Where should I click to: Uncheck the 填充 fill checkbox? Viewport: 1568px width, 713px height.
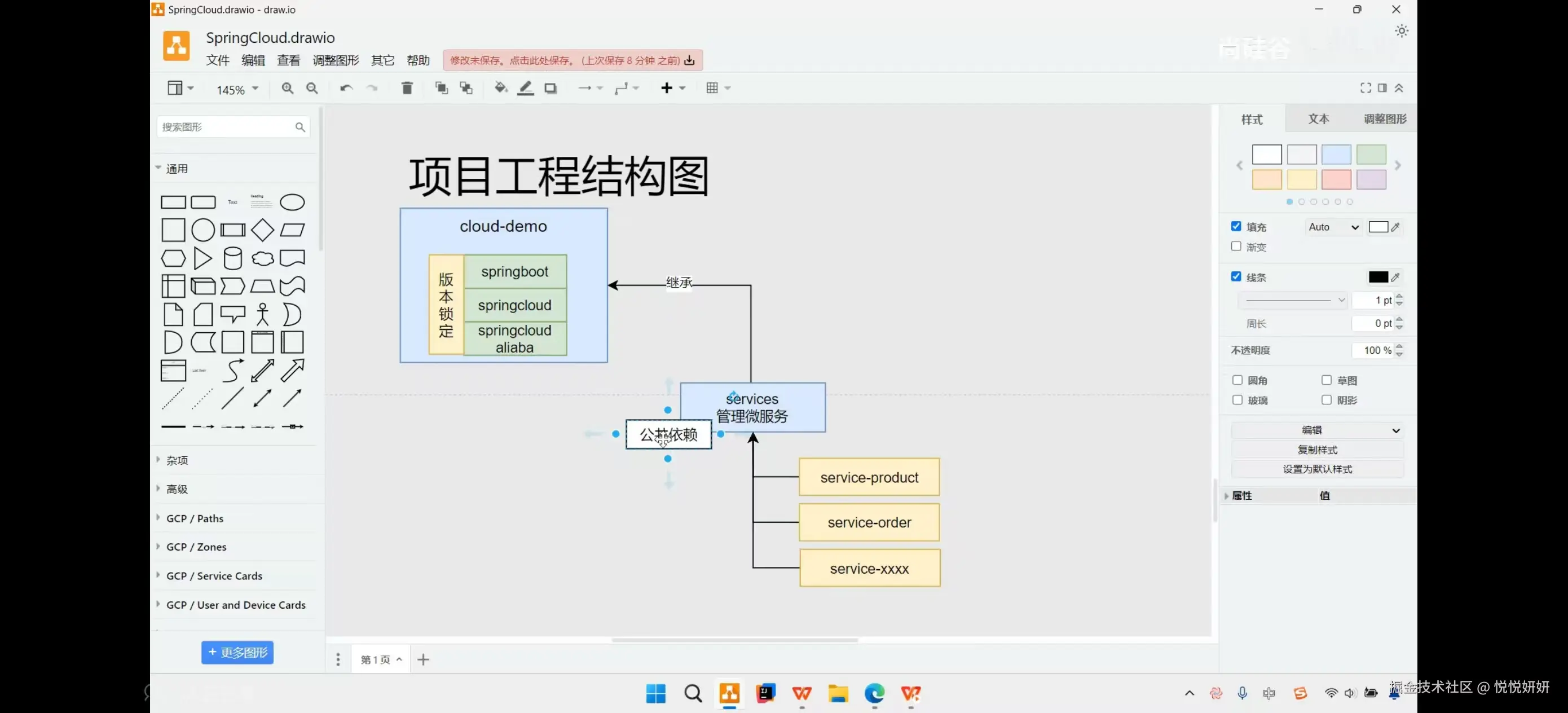[x=1236, y=227]
